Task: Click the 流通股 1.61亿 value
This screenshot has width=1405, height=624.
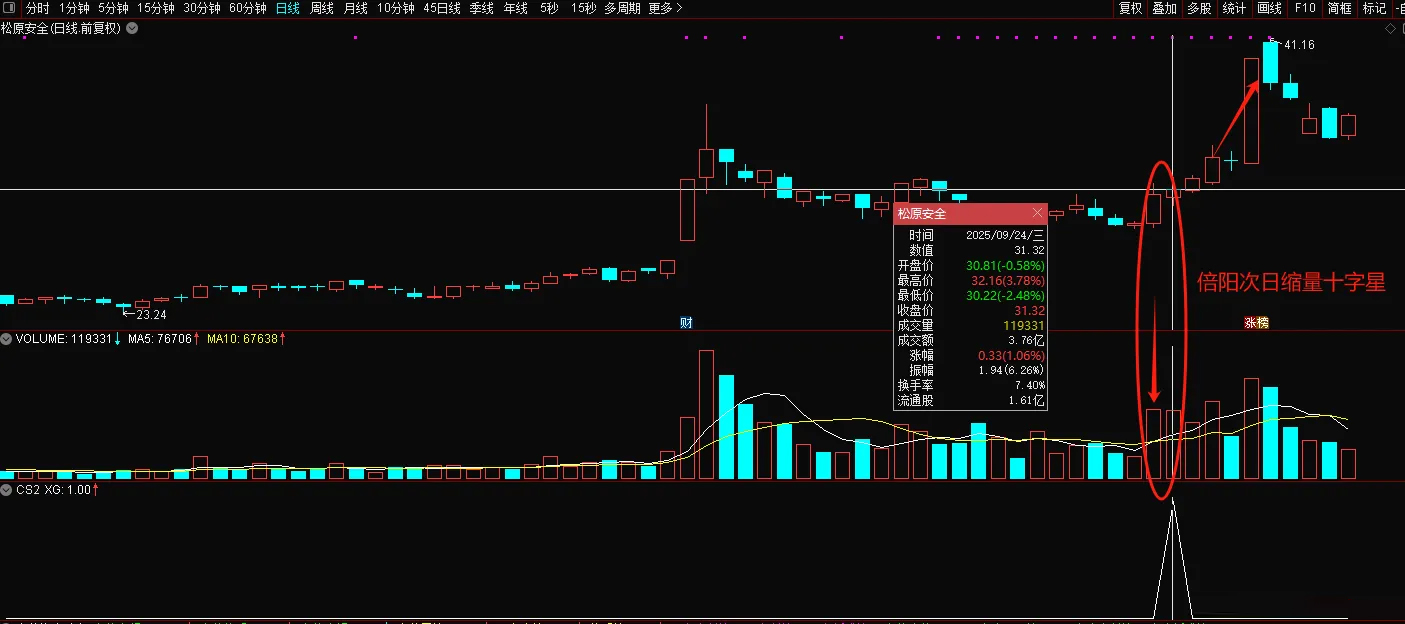Action: point(1027,400)
